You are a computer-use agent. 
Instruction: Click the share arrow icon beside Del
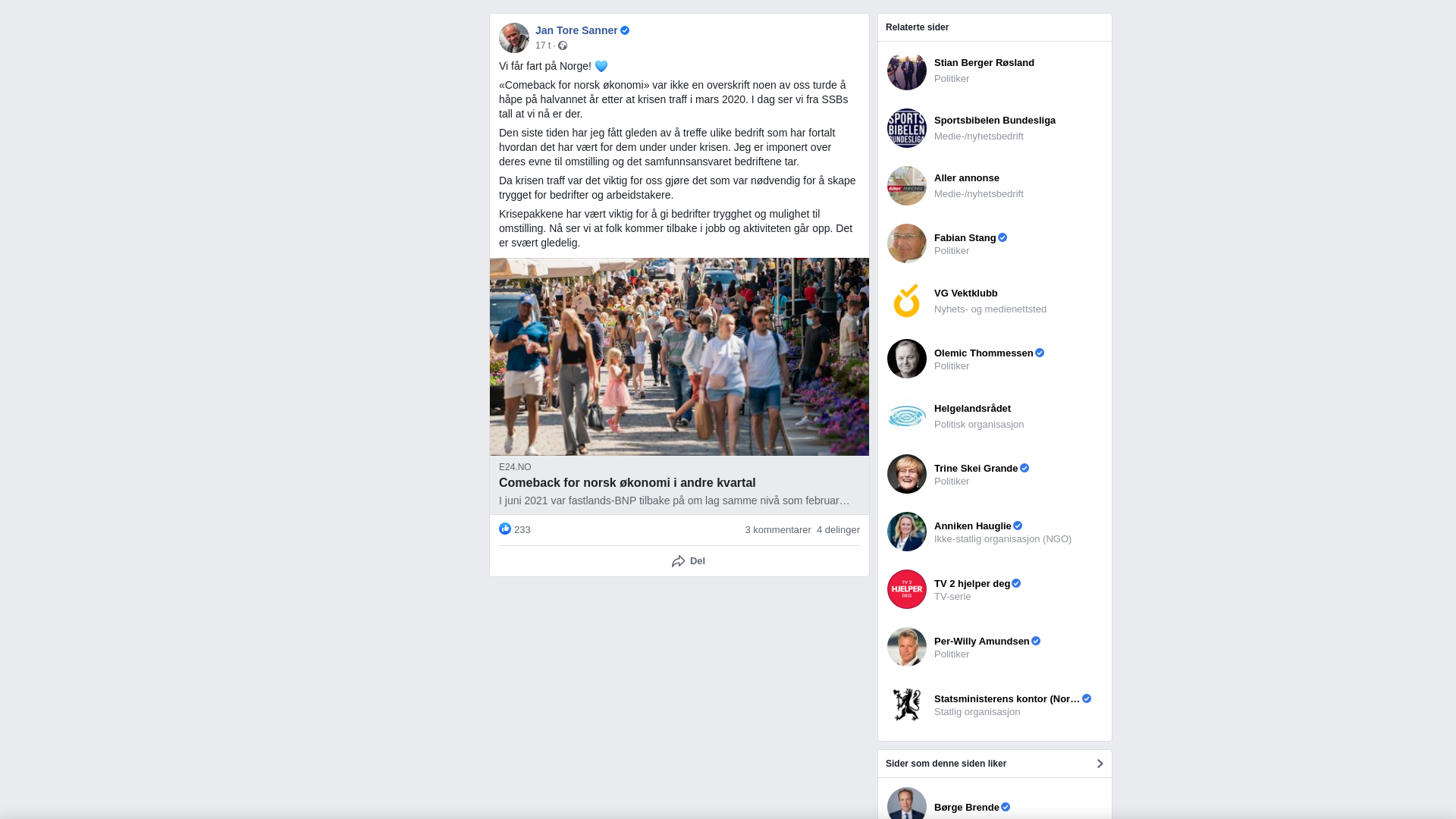click(678, 562)
